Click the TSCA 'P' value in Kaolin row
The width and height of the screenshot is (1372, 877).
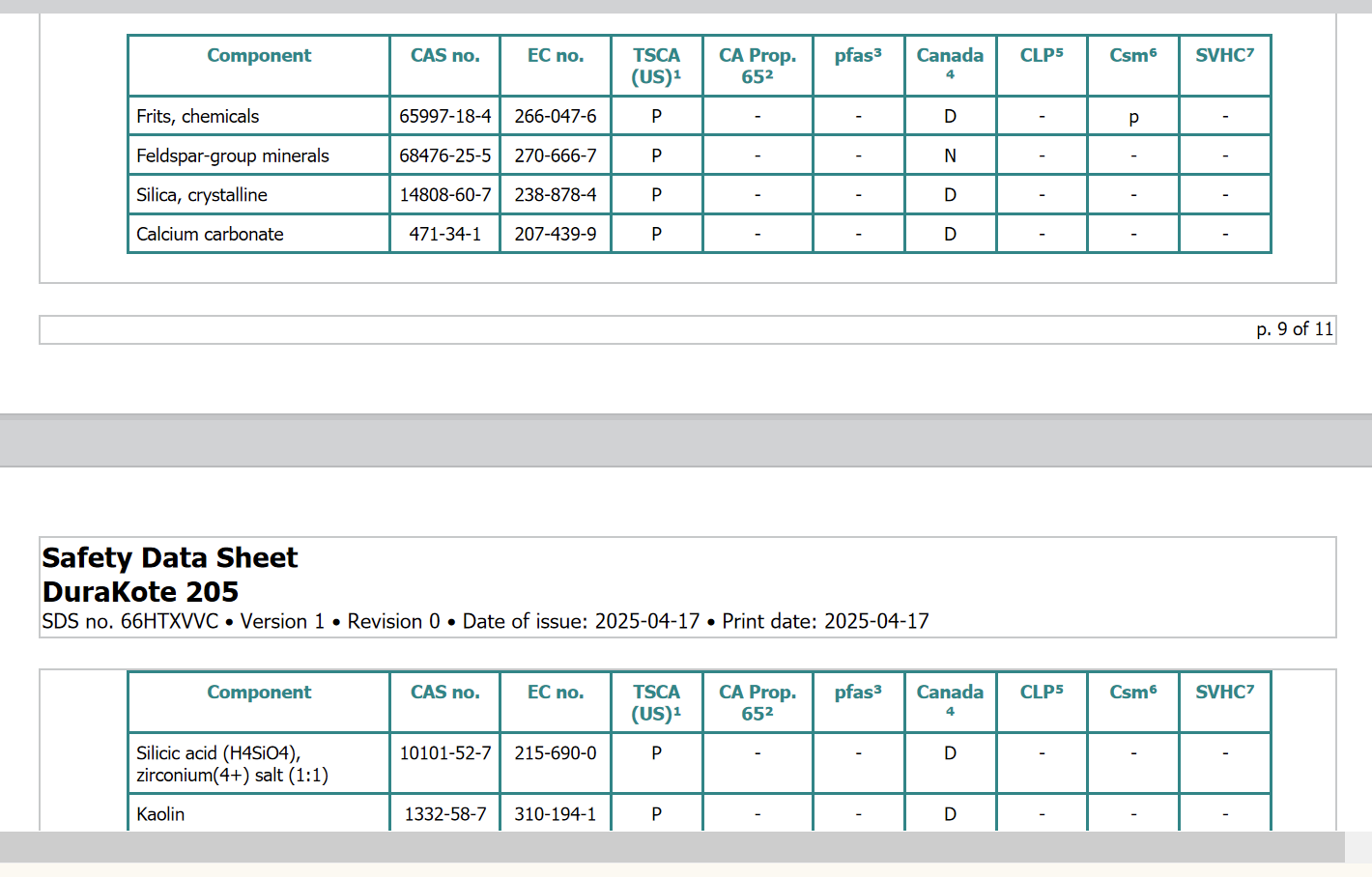point(656,813)
